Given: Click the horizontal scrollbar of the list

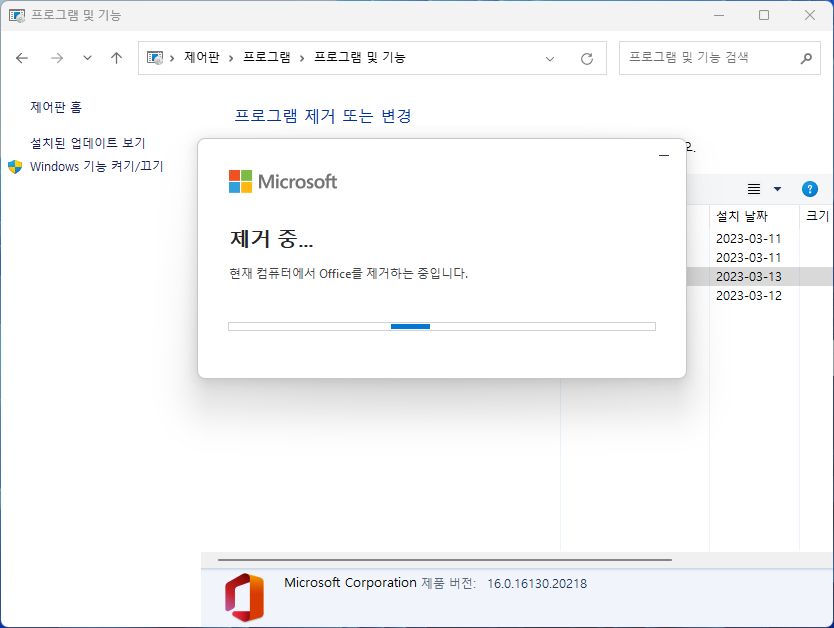Looking at the screenshot, I should pos(445,559).
